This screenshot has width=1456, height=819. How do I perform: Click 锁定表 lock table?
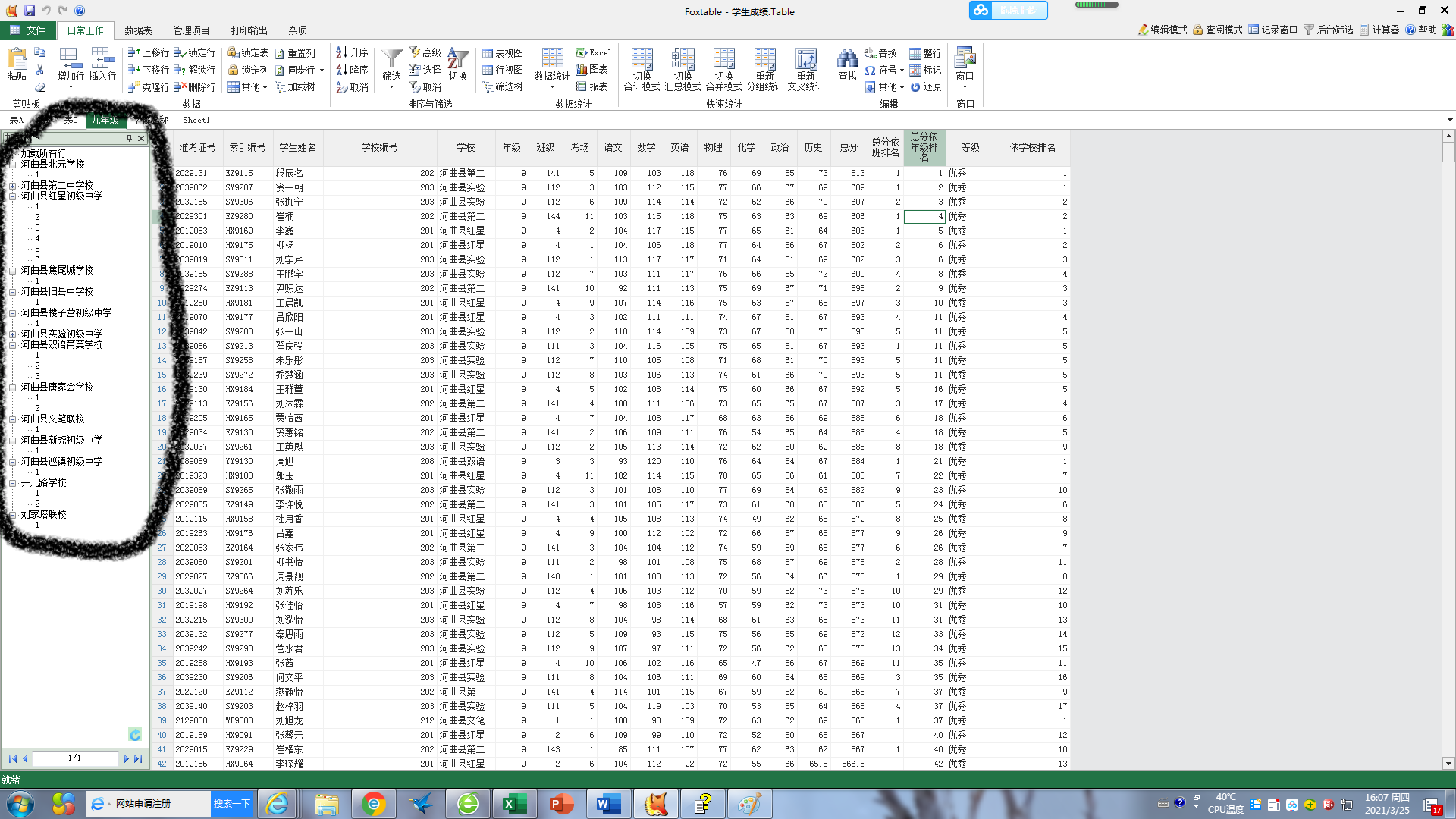pyautogui.click(x=249, y=52)
